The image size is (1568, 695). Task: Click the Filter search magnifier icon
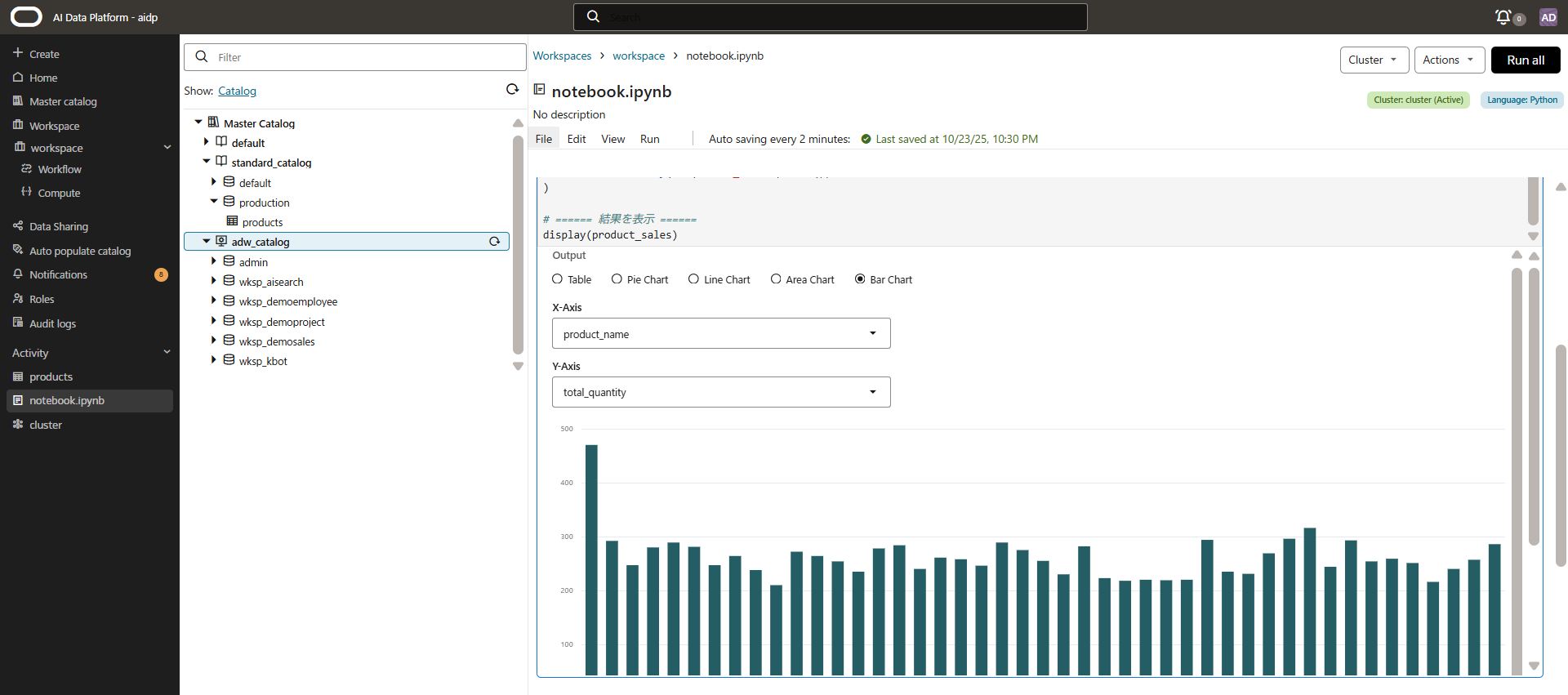click(x=202, y=57)
